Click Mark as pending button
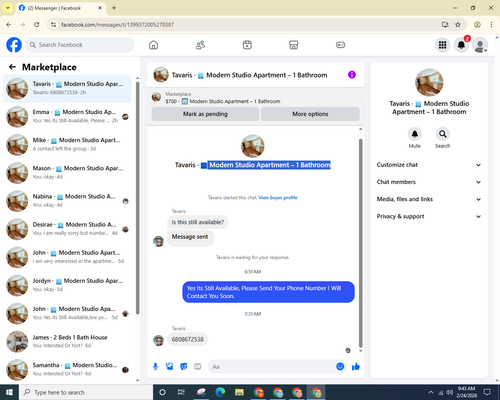 [x=205, y=114]
